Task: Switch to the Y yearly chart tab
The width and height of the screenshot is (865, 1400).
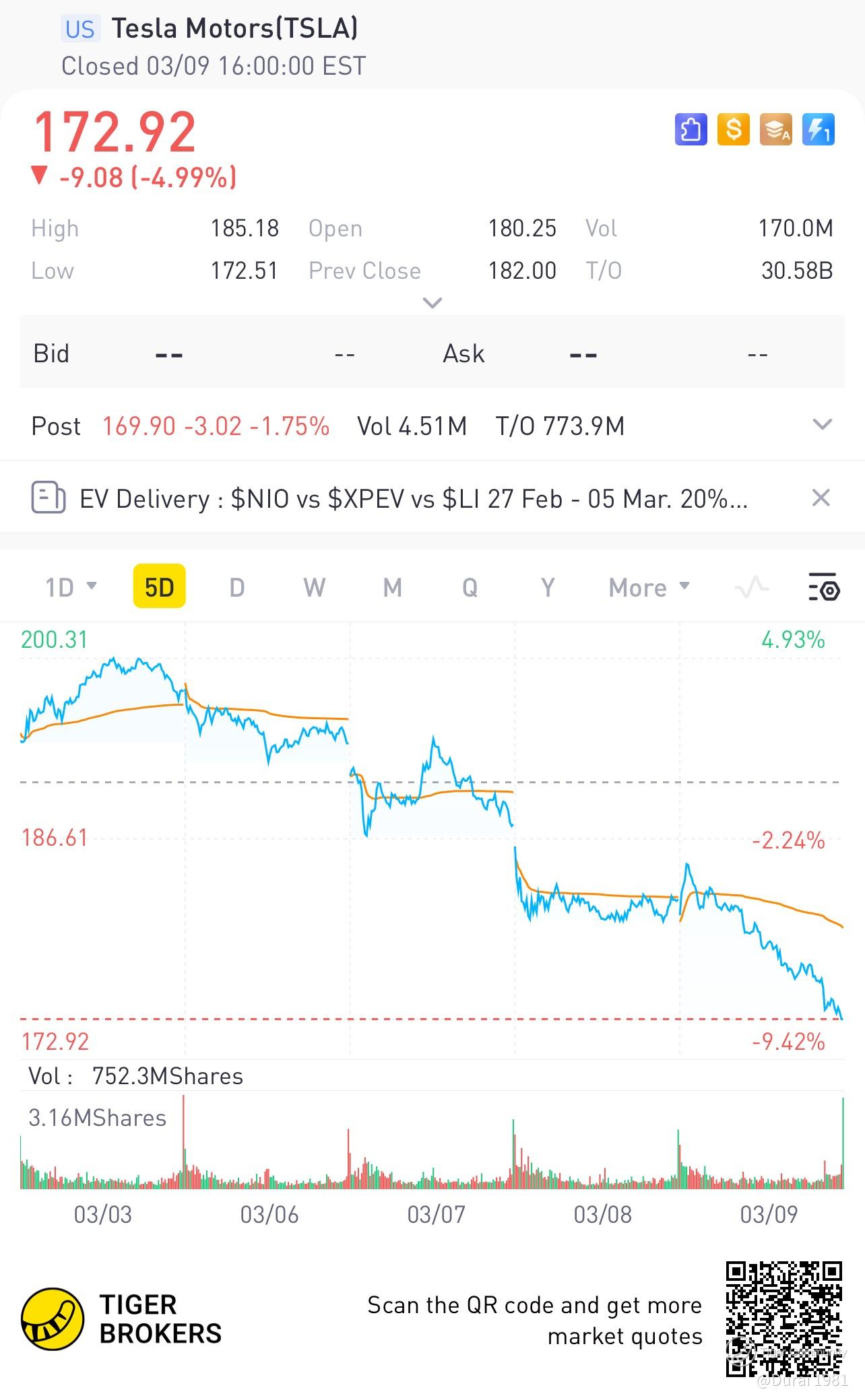Action: 548,588
